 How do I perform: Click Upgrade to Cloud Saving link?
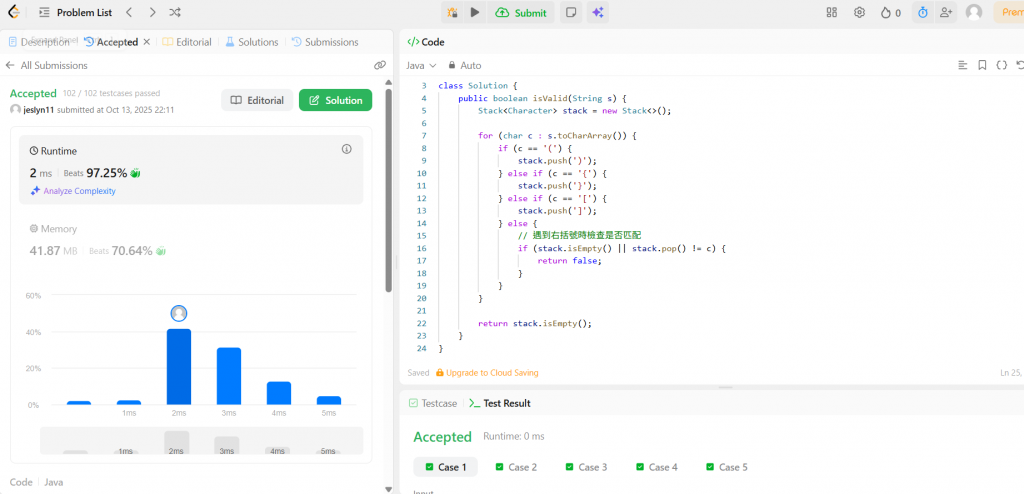[487, 372]
